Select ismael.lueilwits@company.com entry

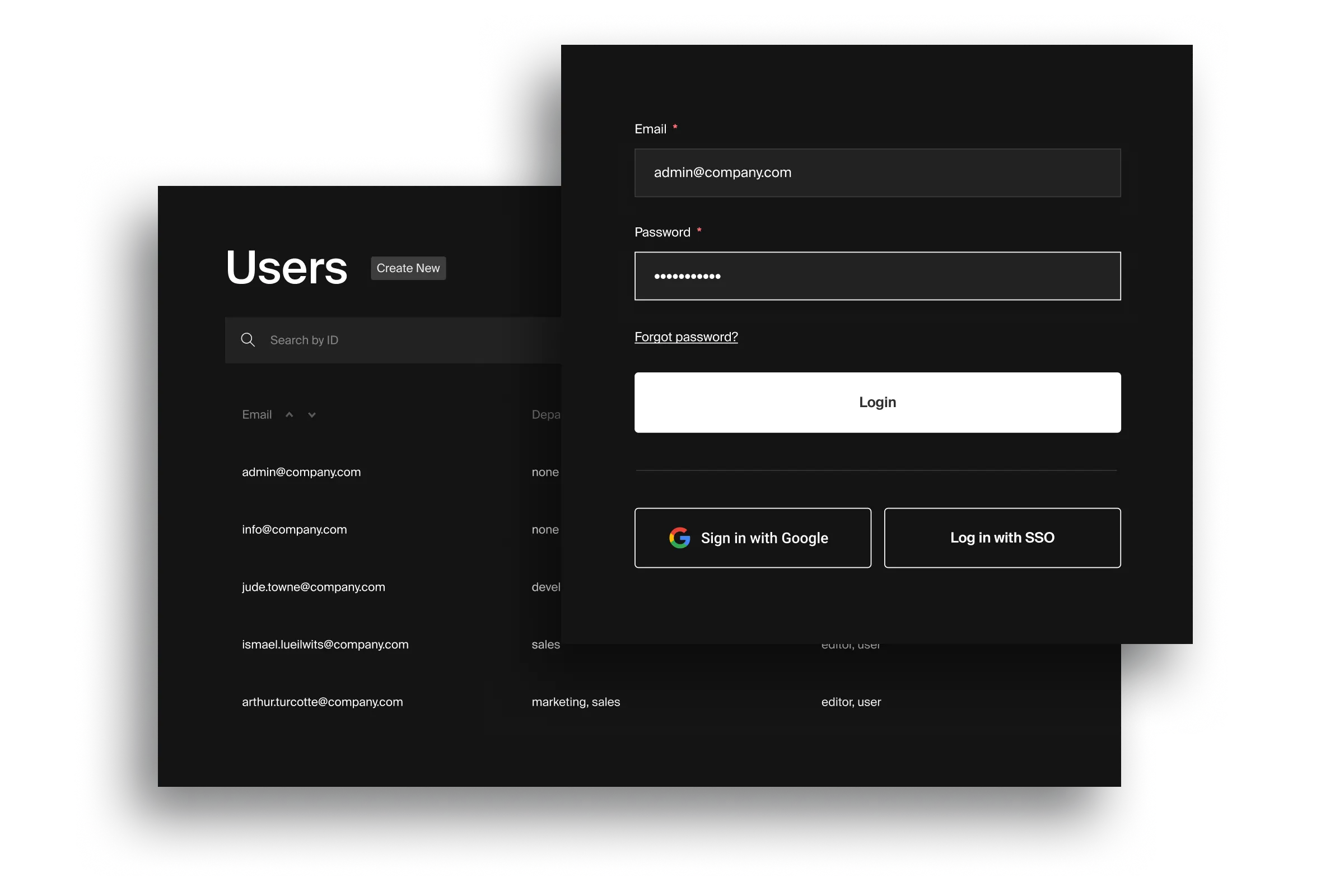click(325, 645)
